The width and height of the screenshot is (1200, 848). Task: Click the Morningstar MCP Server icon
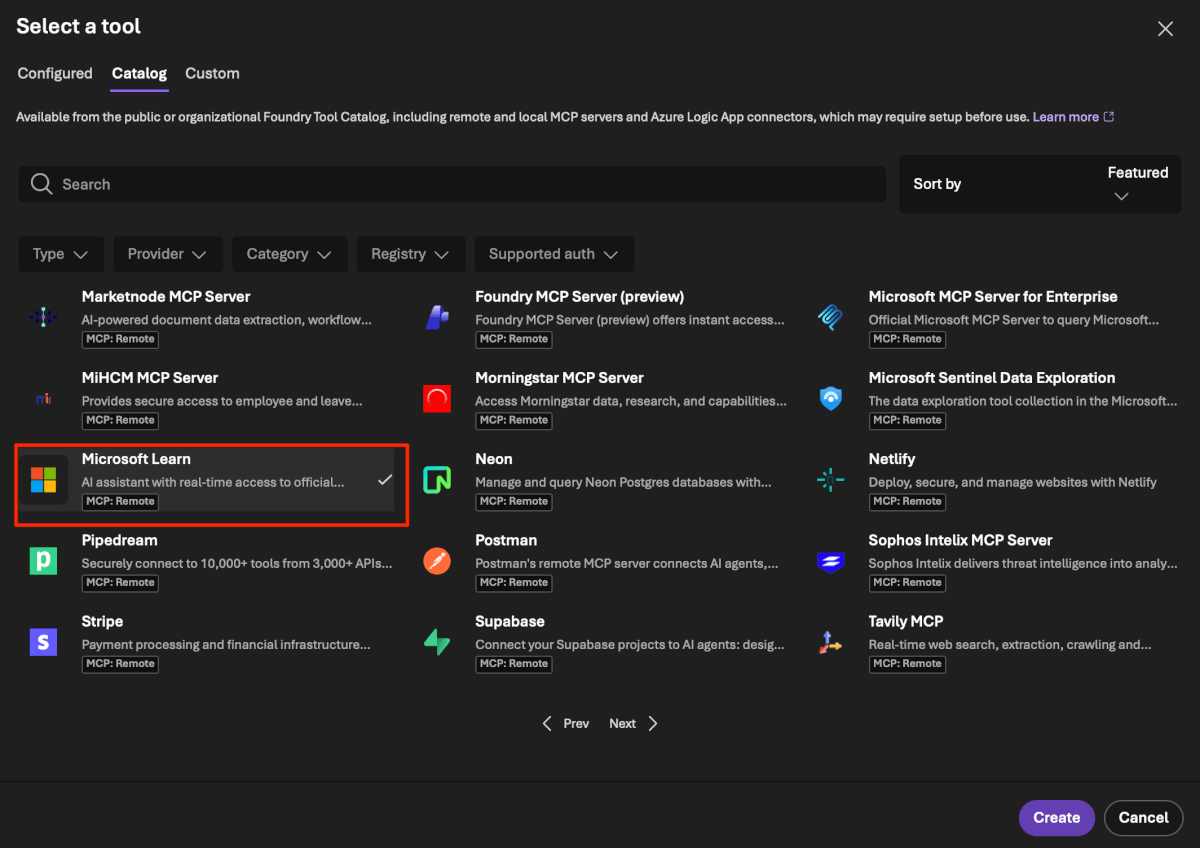(x=437, y=399)
